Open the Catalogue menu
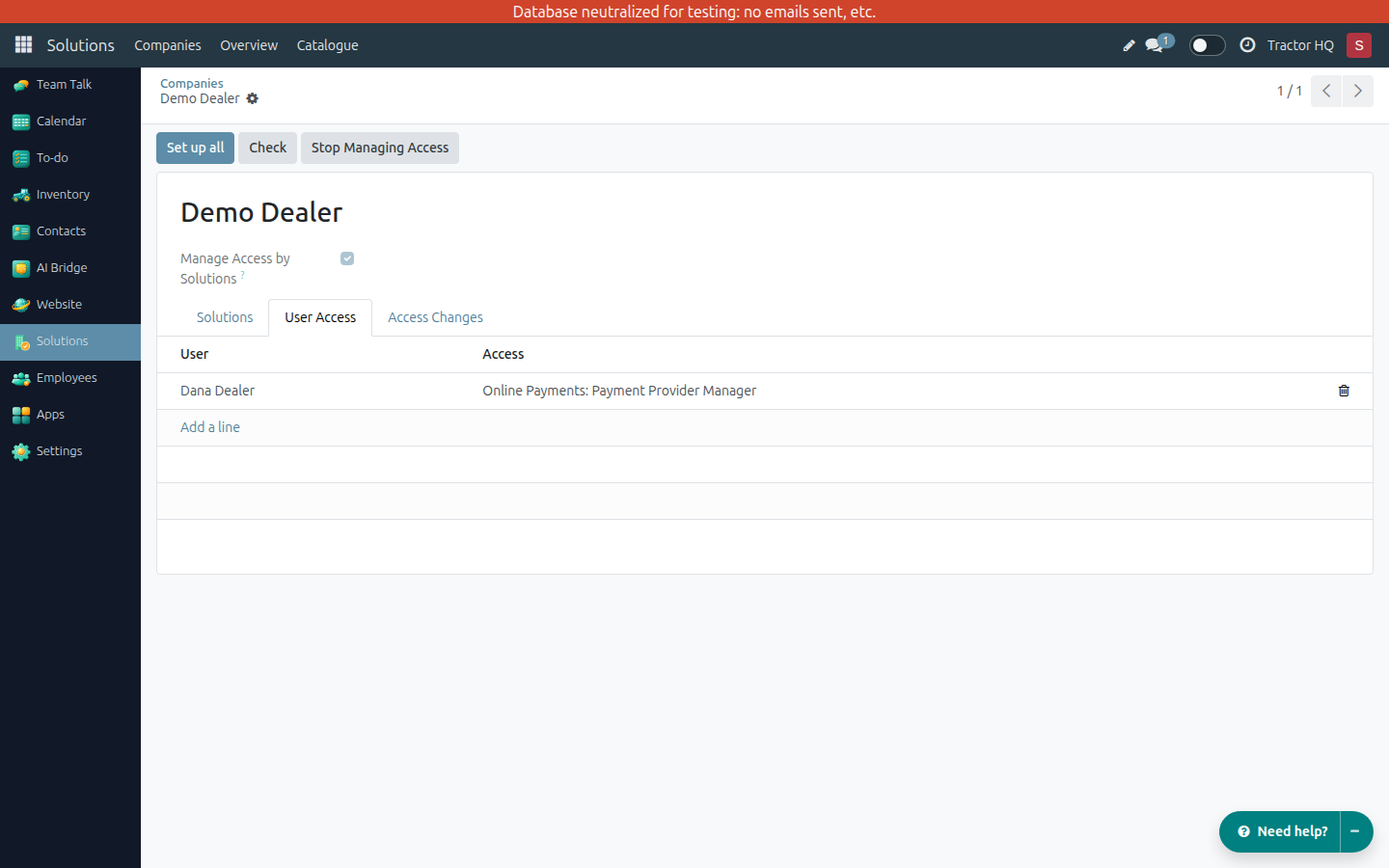Screen dimensions: 1389x868 point(328,45)
